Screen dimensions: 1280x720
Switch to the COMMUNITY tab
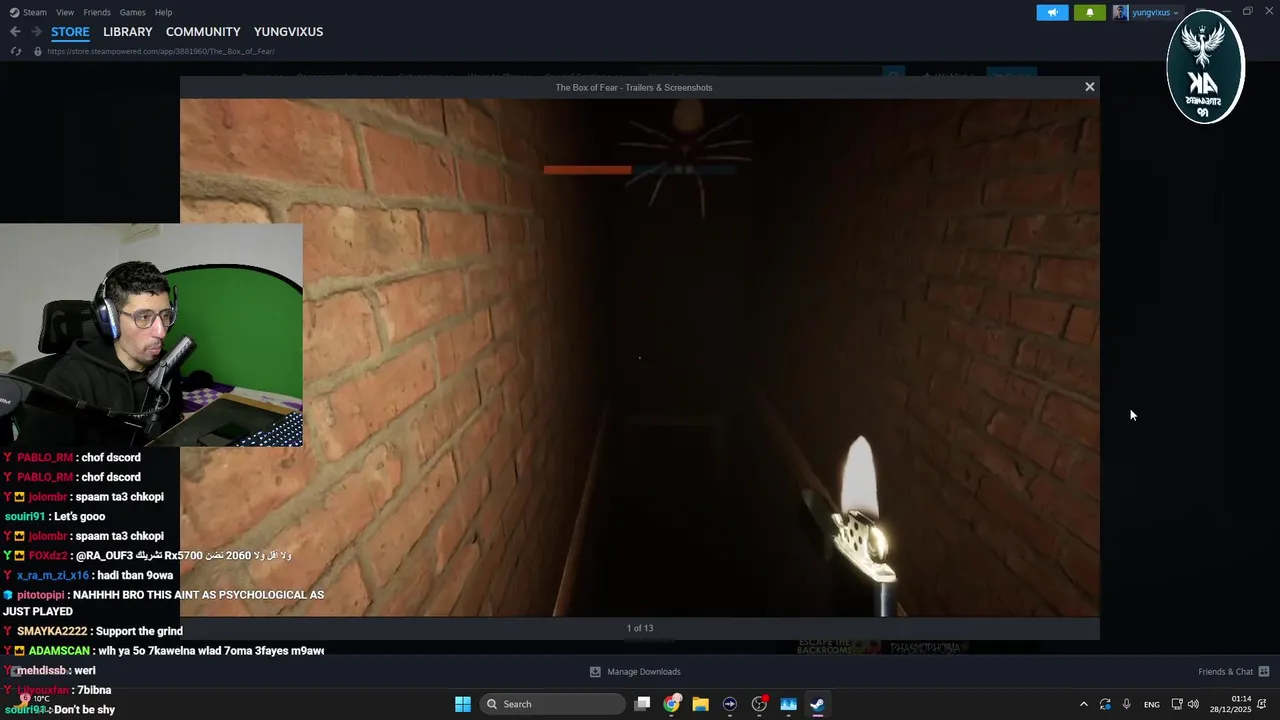coord(203,32)
